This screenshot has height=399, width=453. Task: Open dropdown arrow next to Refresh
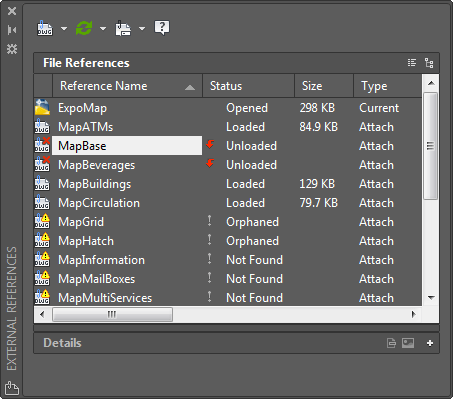[x=103, y=29]
